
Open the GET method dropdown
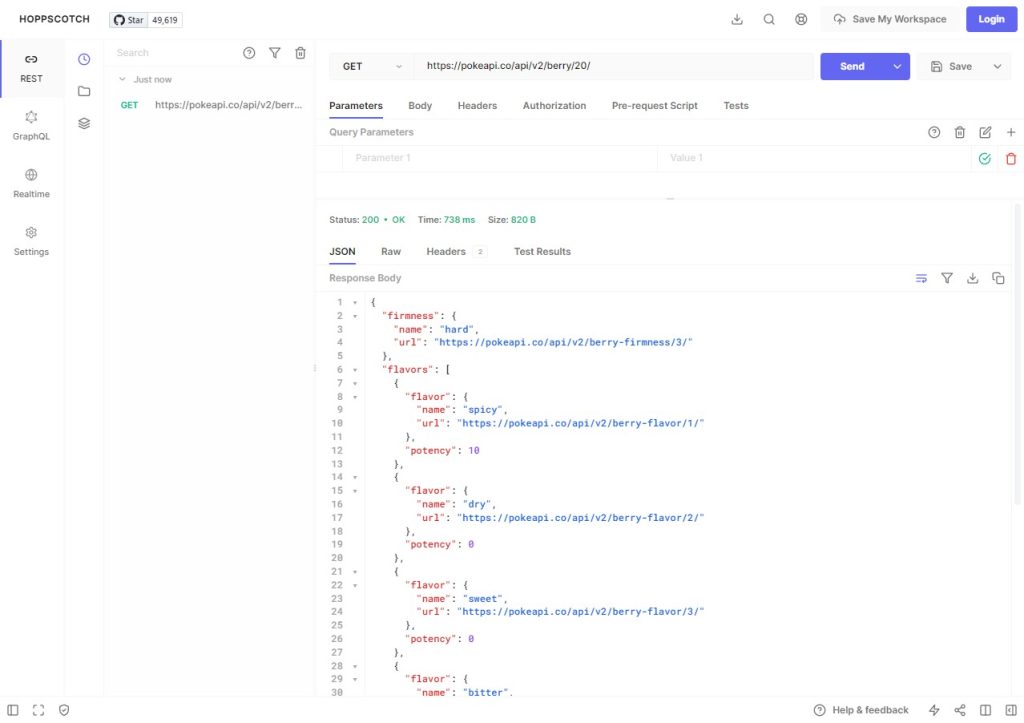[372, 67]
